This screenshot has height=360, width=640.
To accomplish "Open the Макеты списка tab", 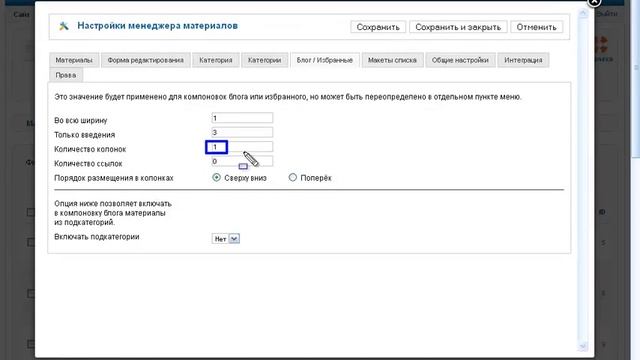I will [x=392, y=60].
